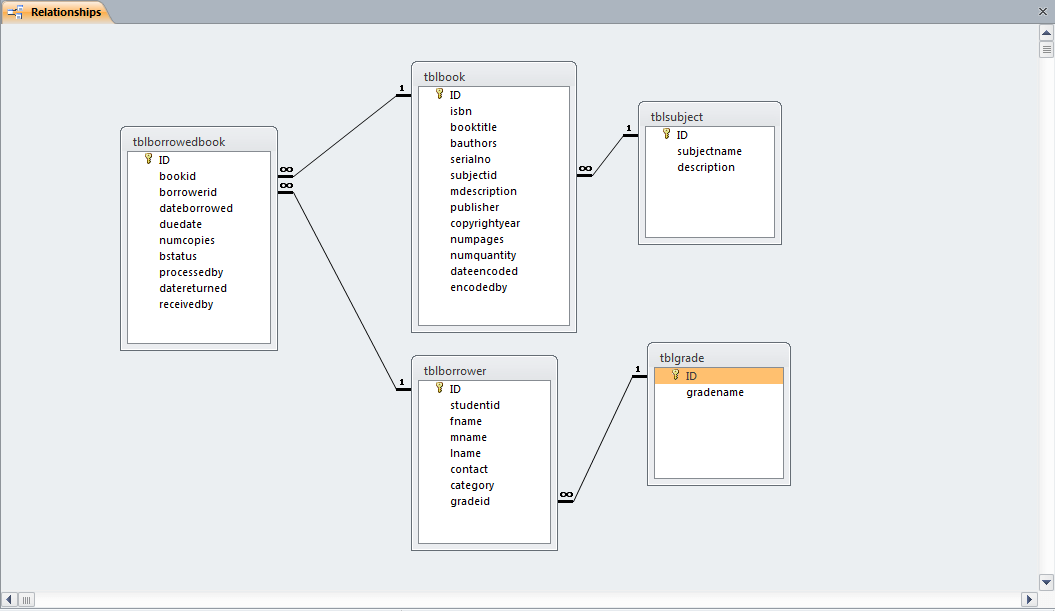This screenshot has width=1055, height=611.
Task: Close the Relationships window with the X
Action: click(1042, 12)
